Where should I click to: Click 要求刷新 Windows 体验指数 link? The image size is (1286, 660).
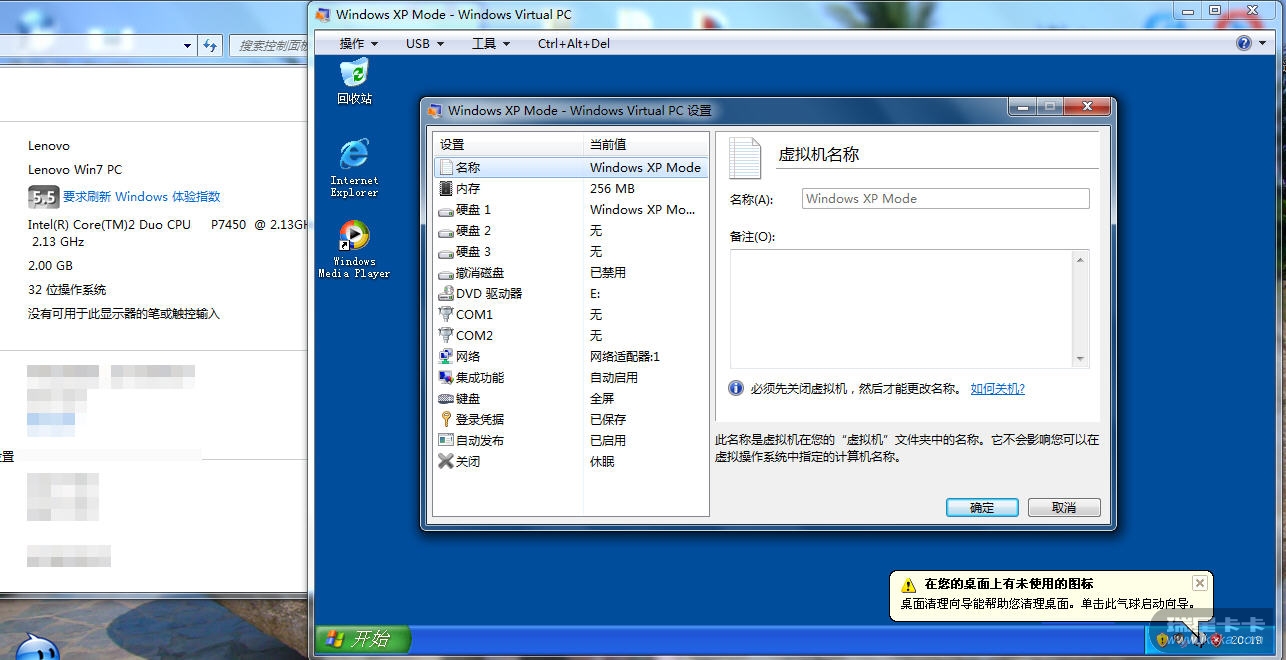pos(141,197)
